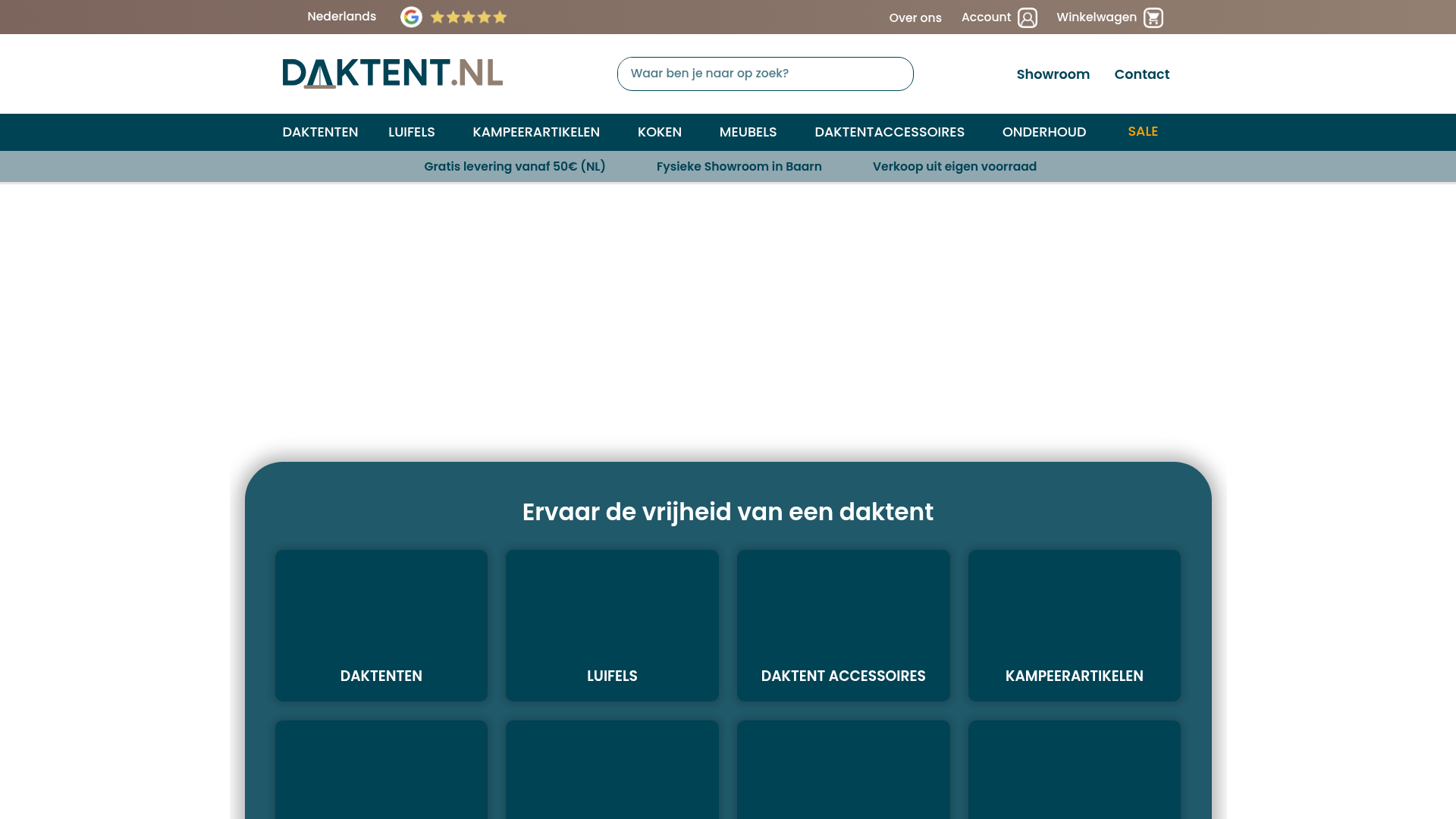Open the Nederlands language selector
This screenshot has height=819, width=1456.
pos(341,17)
